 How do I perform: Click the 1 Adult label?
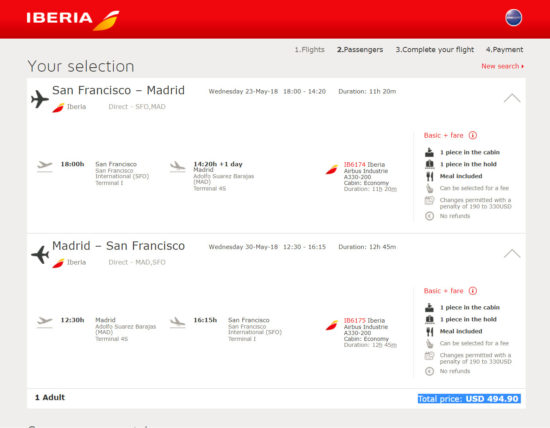point(50,397)
